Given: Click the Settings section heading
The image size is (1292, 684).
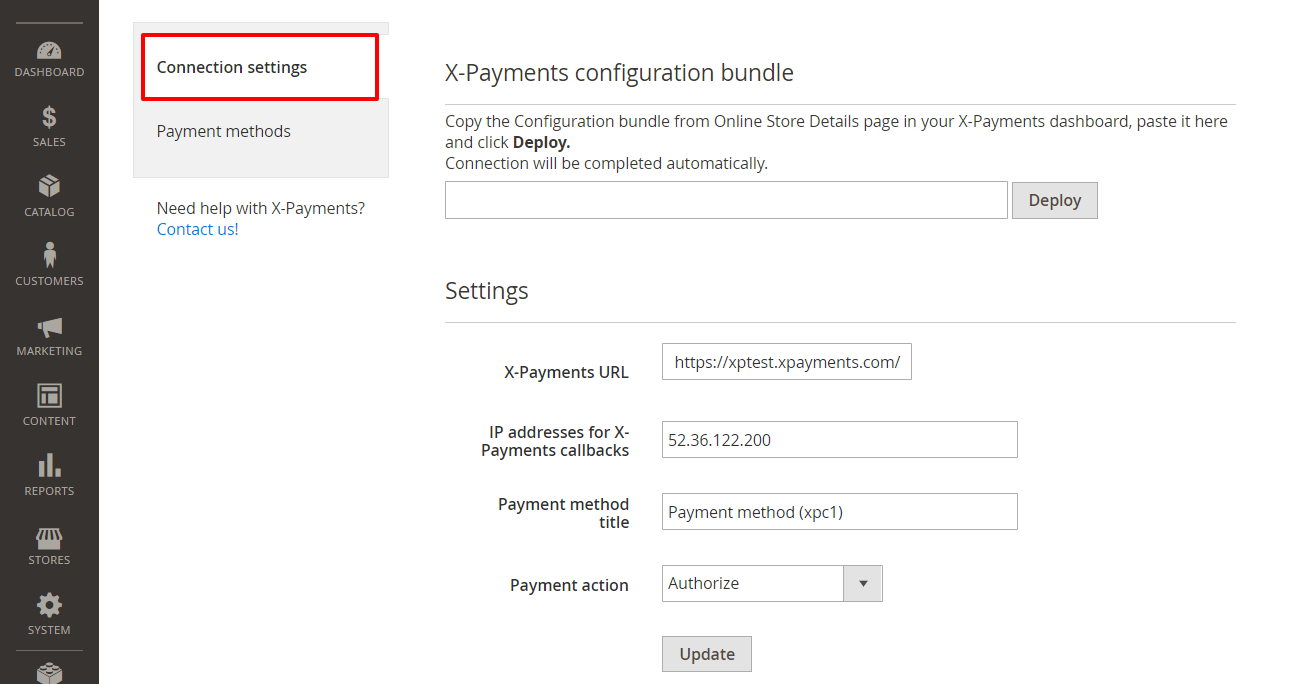Looking at the screenshot, I should pyautogui.click(x=487, y=291).
